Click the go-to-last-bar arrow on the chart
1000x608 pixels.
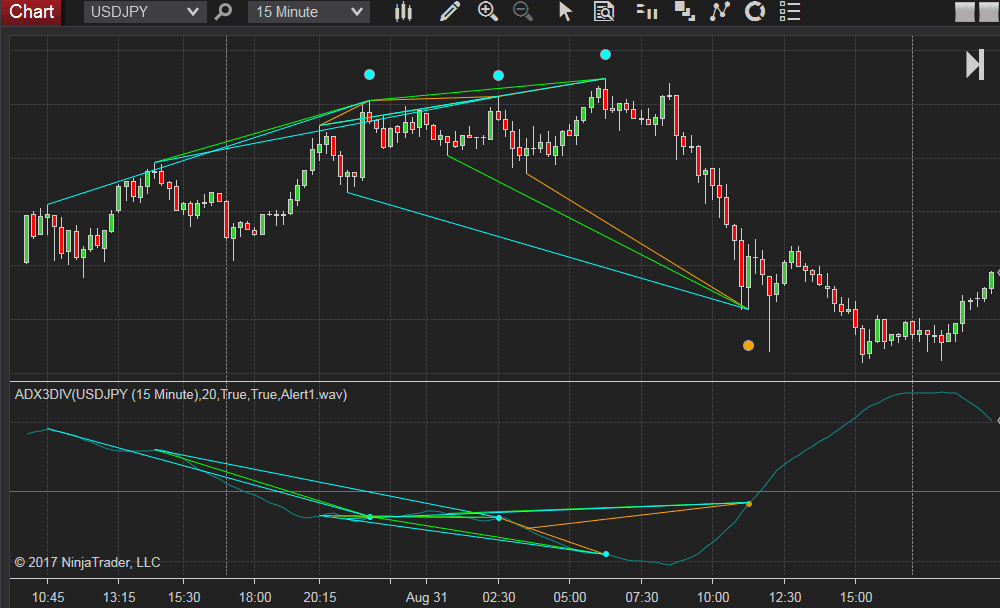click(x=972, y=65)
